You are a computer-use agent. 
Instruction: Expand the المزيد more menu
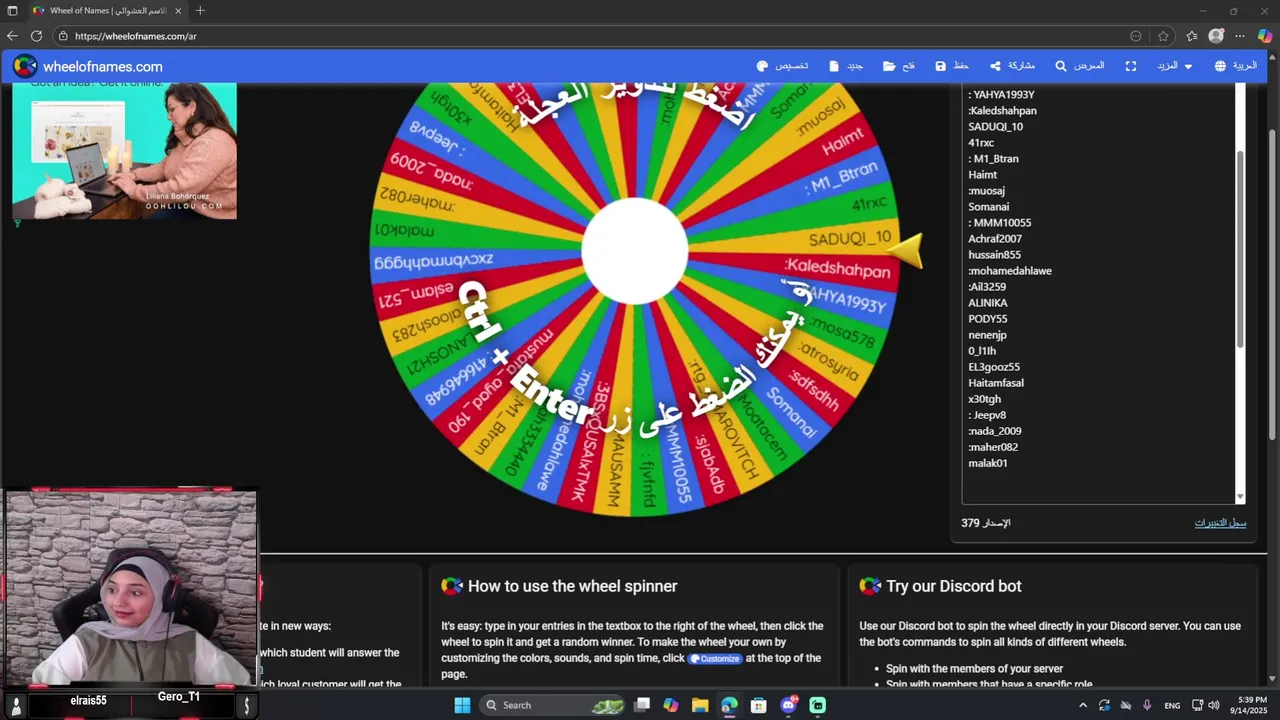pos(1174,66)
